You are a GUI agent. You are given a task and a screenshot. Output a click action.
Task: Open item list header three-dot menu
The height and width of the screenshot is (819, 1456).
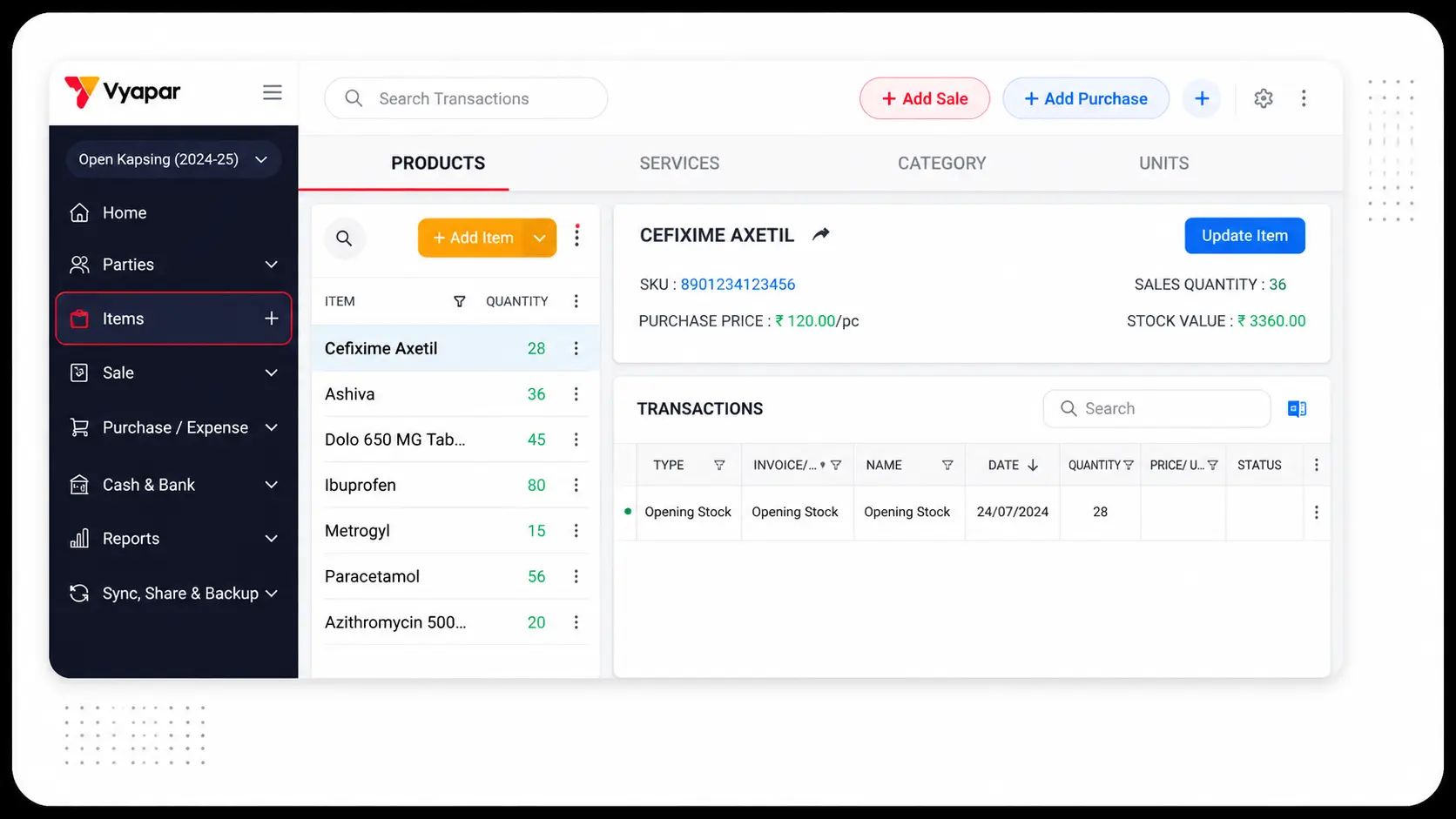(x=576, y=301)
